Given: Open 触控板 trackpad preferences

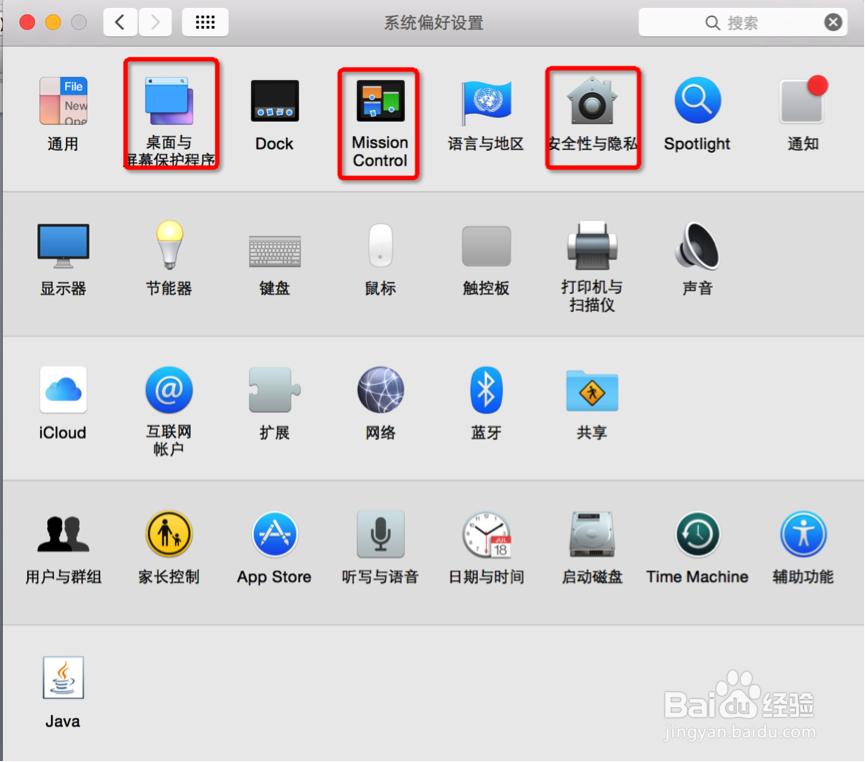Looking at the screenshot, I should [x=486, y=246].
